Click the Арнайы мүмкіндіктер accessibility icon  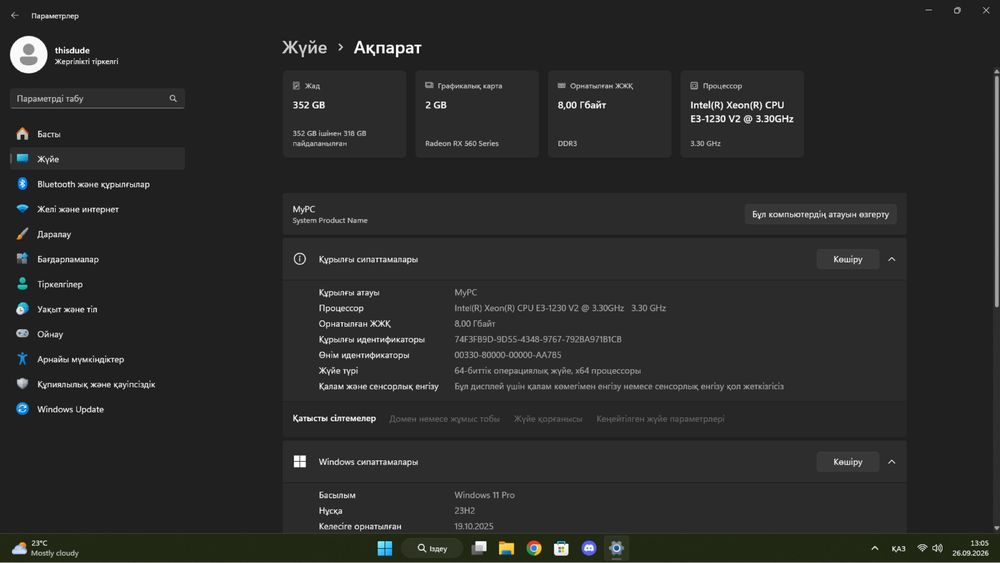click(22, 359)
